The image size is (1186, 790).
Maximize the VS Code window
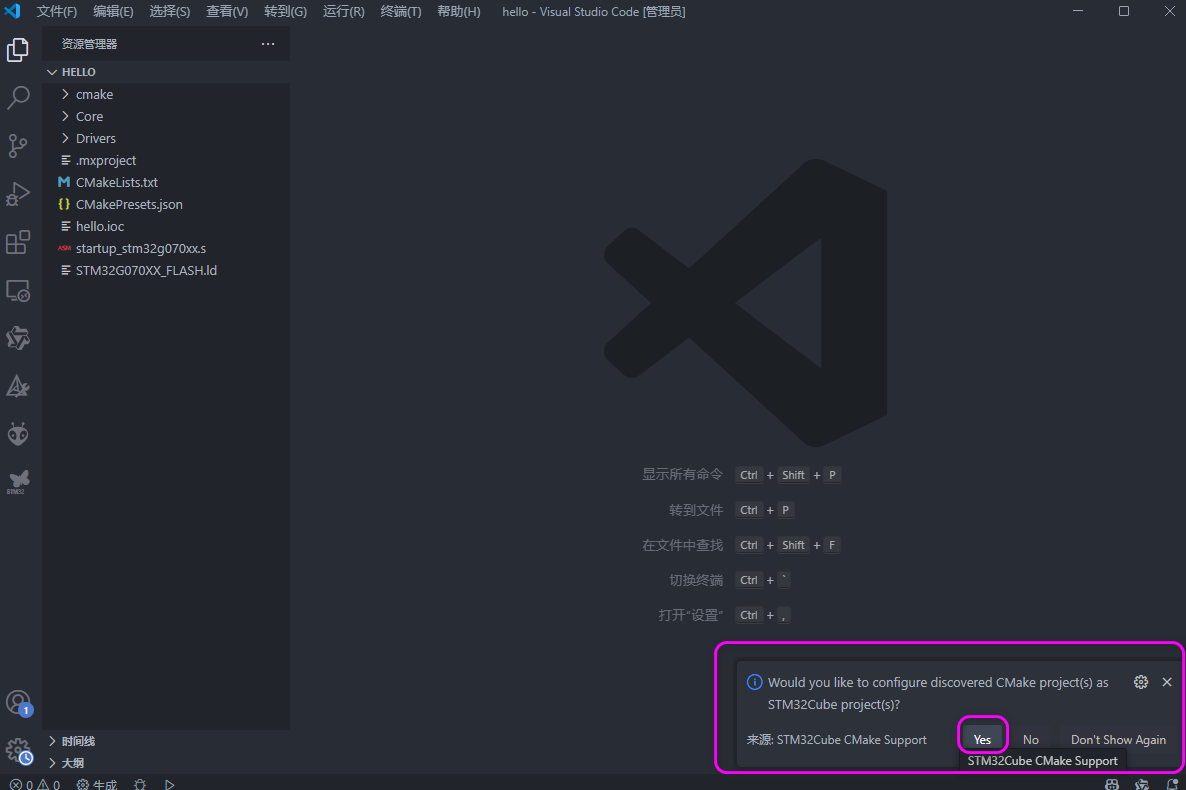(1124, 11)
